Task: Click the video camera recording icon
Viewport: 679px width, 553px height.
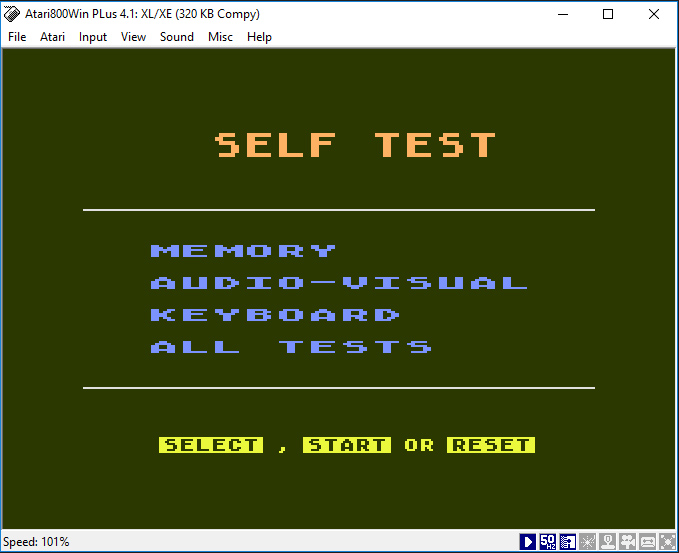Action: [628, 542]
